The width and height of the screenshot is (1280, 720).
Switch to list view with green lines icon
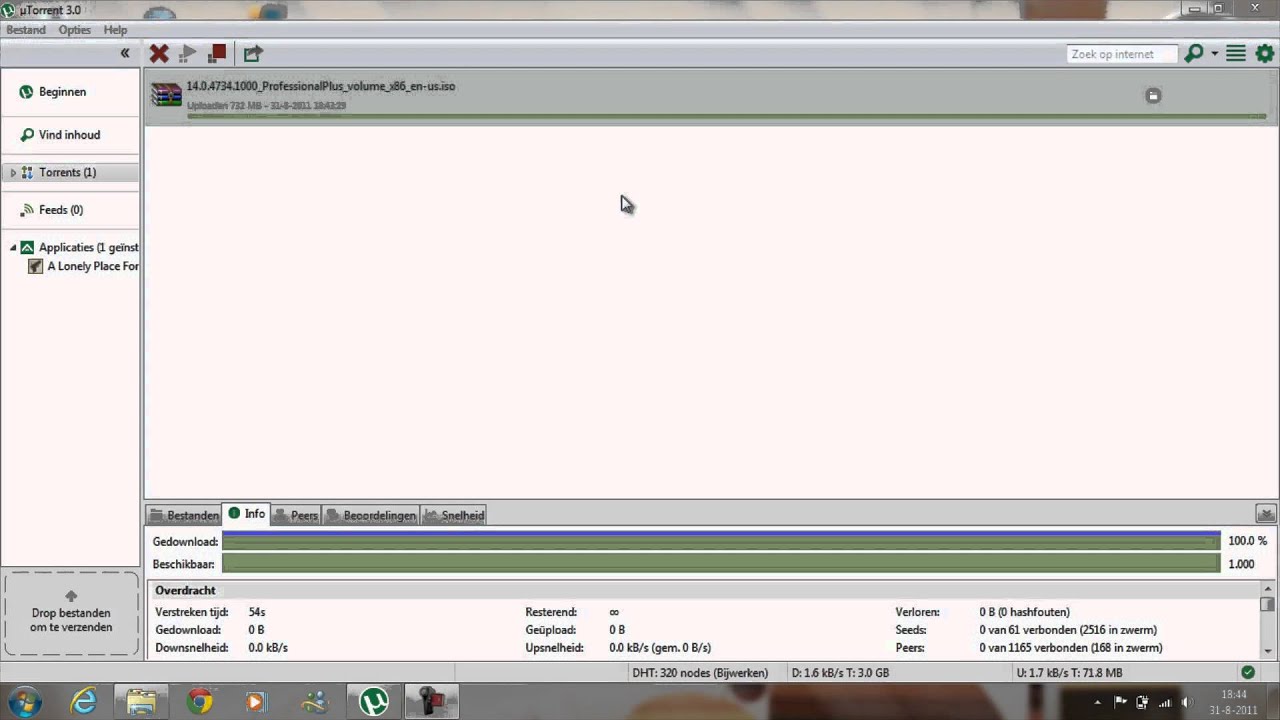1236,54
